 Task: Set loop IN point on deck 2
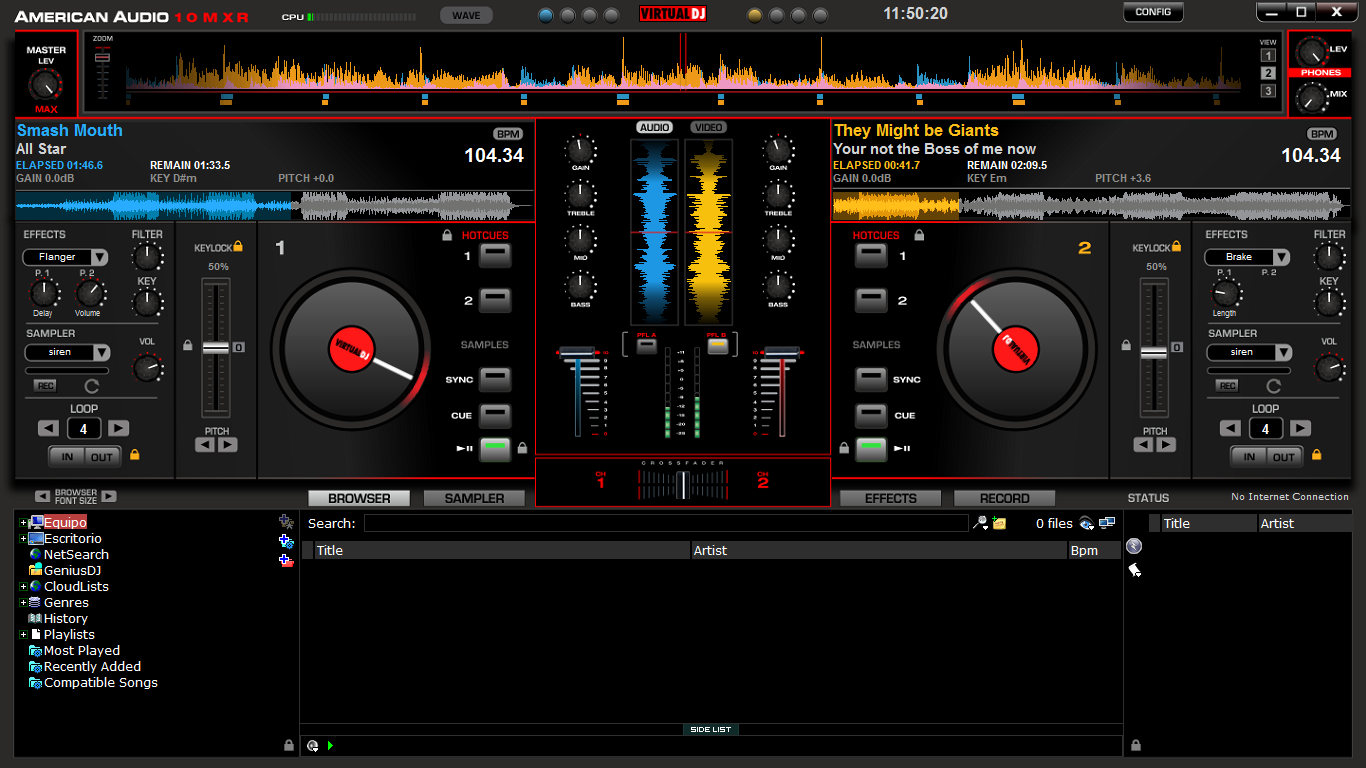(1249, 456)
